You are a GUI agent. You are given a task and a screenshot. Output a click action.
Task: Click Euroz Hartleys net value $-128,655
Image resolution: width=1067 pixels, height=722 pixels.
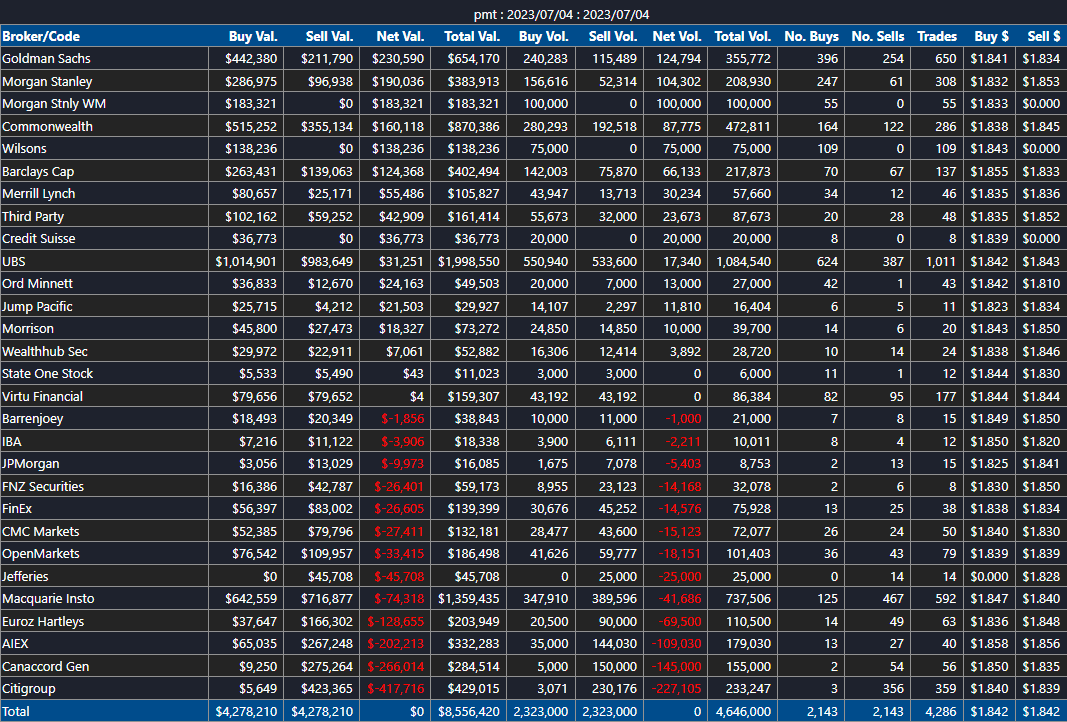click(x=395, y=621)
